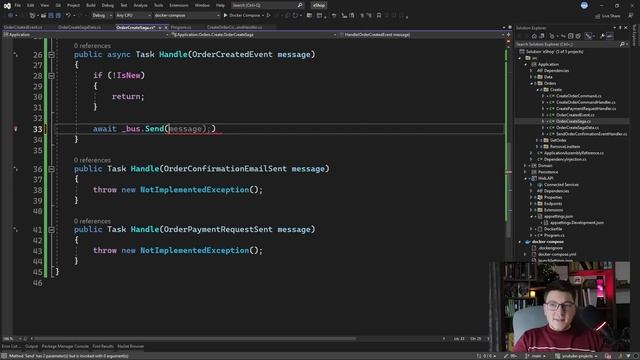Open CreateOrderCommandHandler.cs in Solution Explorer
This screenshot has width=640, height=360.
coord(586,102)
